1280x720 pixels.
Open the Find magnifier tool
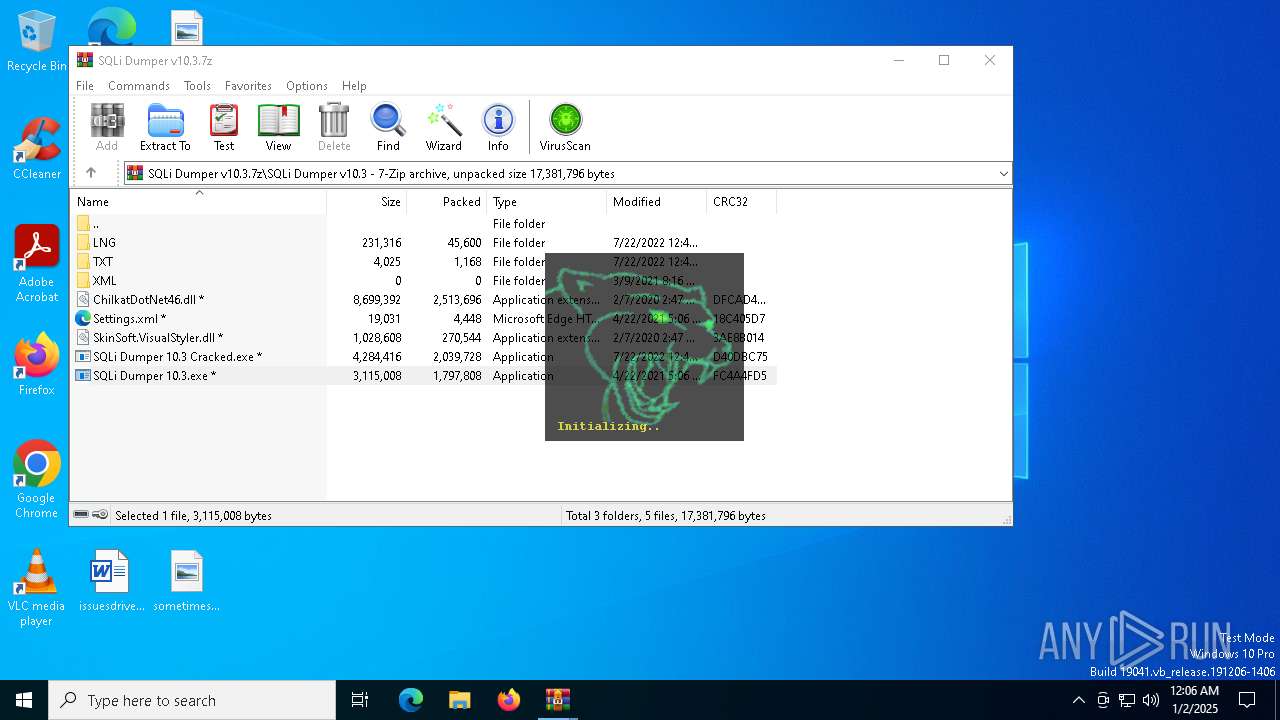coord(388,127)
